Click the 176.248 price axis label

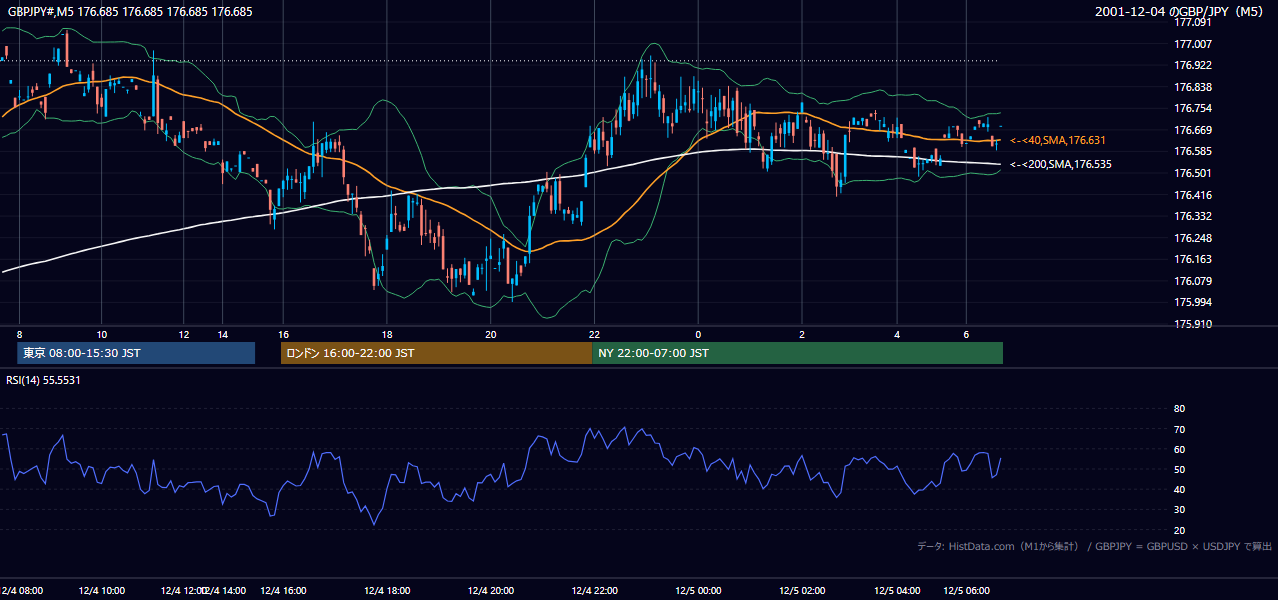click(x=1192, y=238)
